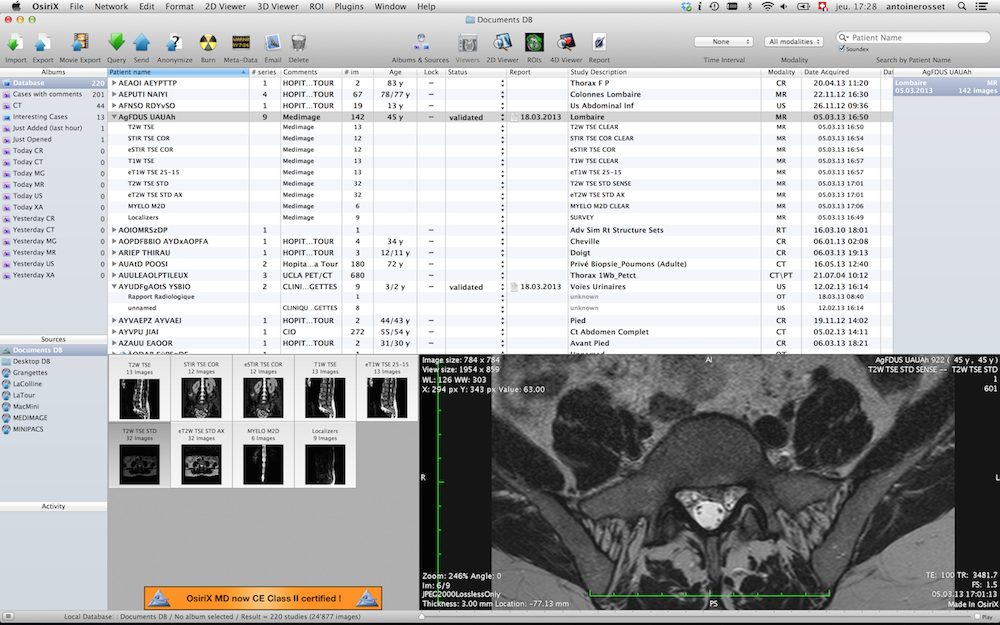Select the MYELO M2D series row
This screenshot has width=1000, height=625.
pyautogui.click(x=500, y=206)
